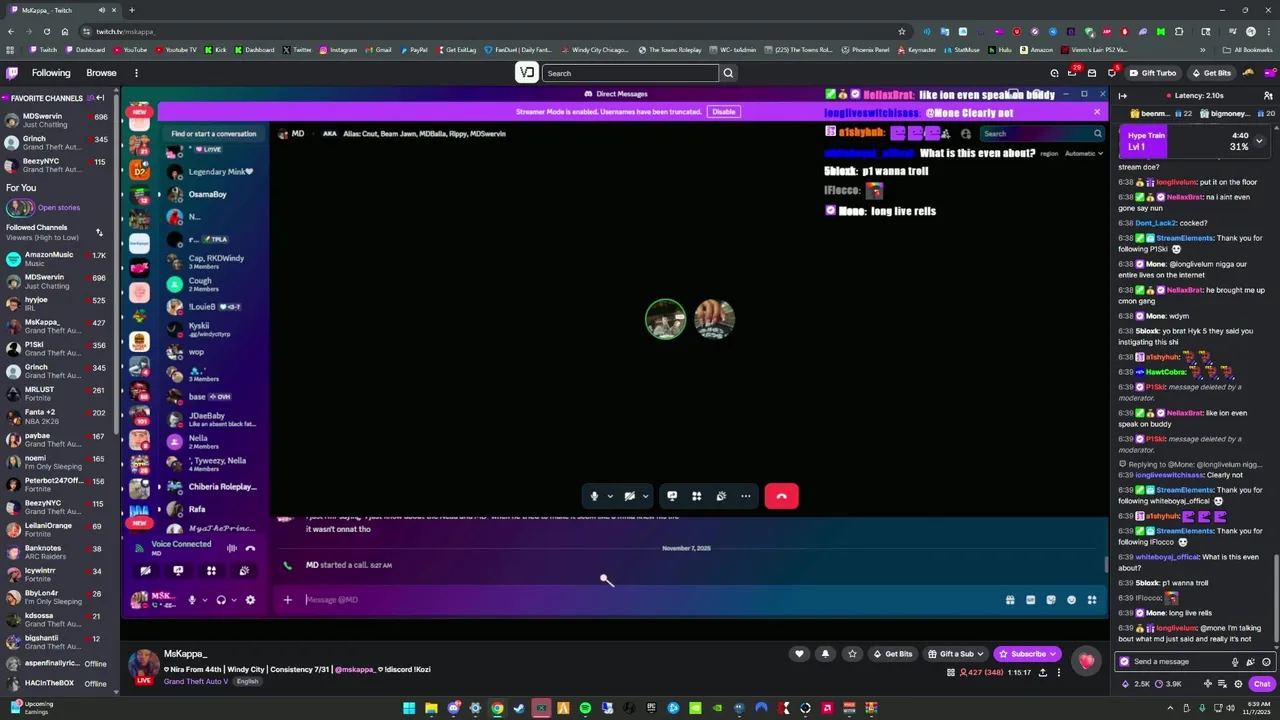Share screen from Voice Connected panel
Image resolution: width=1280 pixels, height=720 pixels.
click(178, 571)
